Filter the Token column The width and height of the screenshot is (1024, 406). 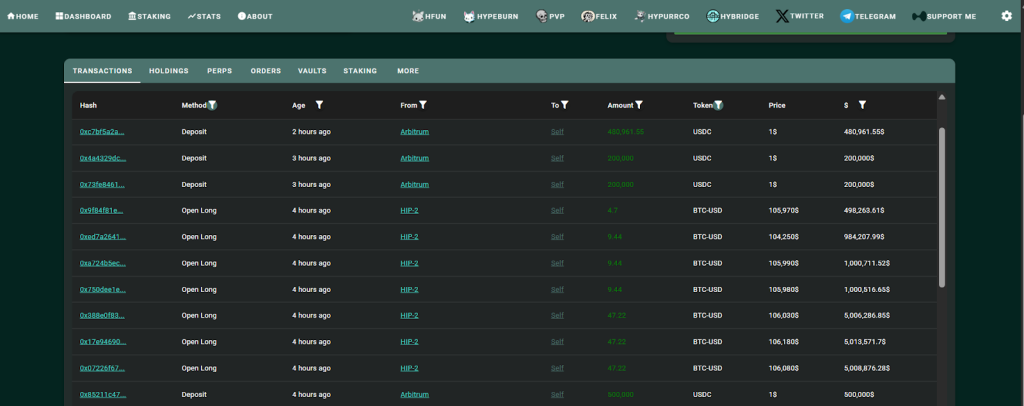pos(719,105)
